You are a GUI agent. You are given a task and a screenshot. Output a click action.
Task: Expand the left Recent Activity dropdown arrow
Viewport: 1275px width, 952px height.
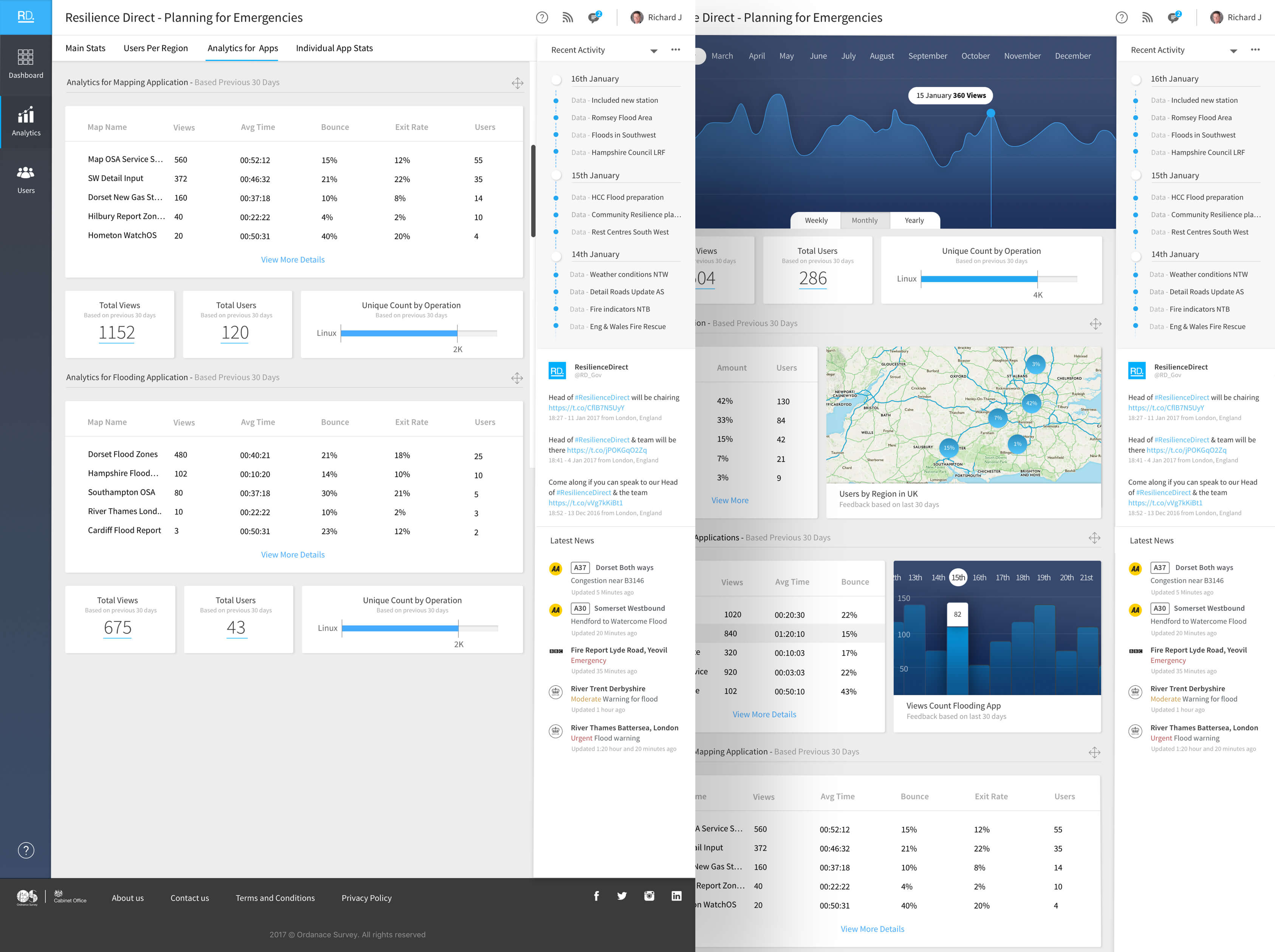click(654, 51)
